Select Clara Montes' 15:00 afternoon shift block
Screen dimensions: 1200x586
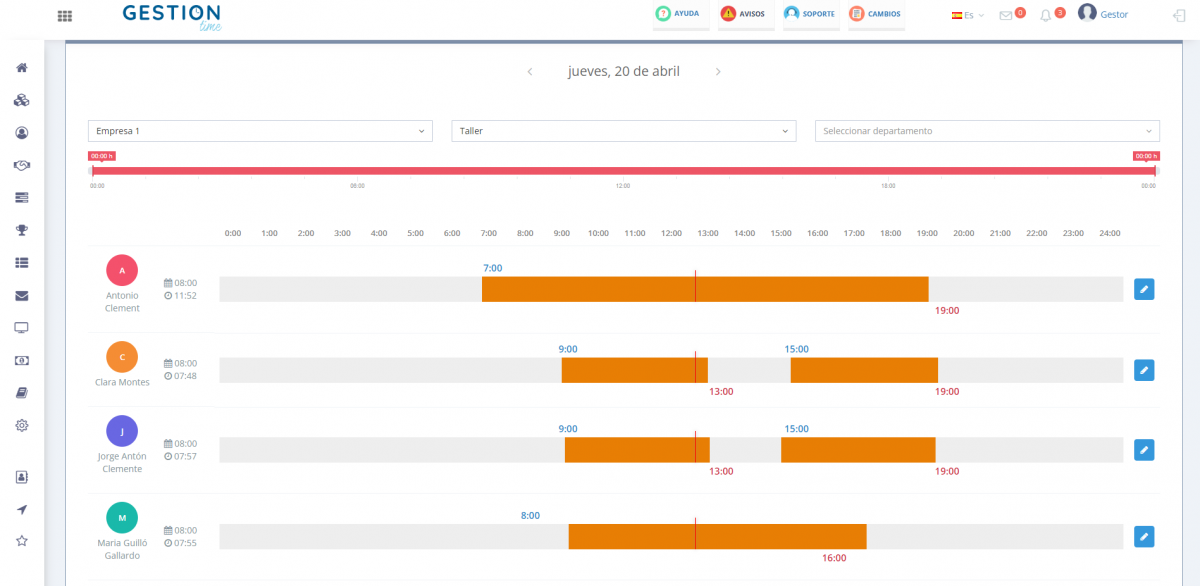864,370
